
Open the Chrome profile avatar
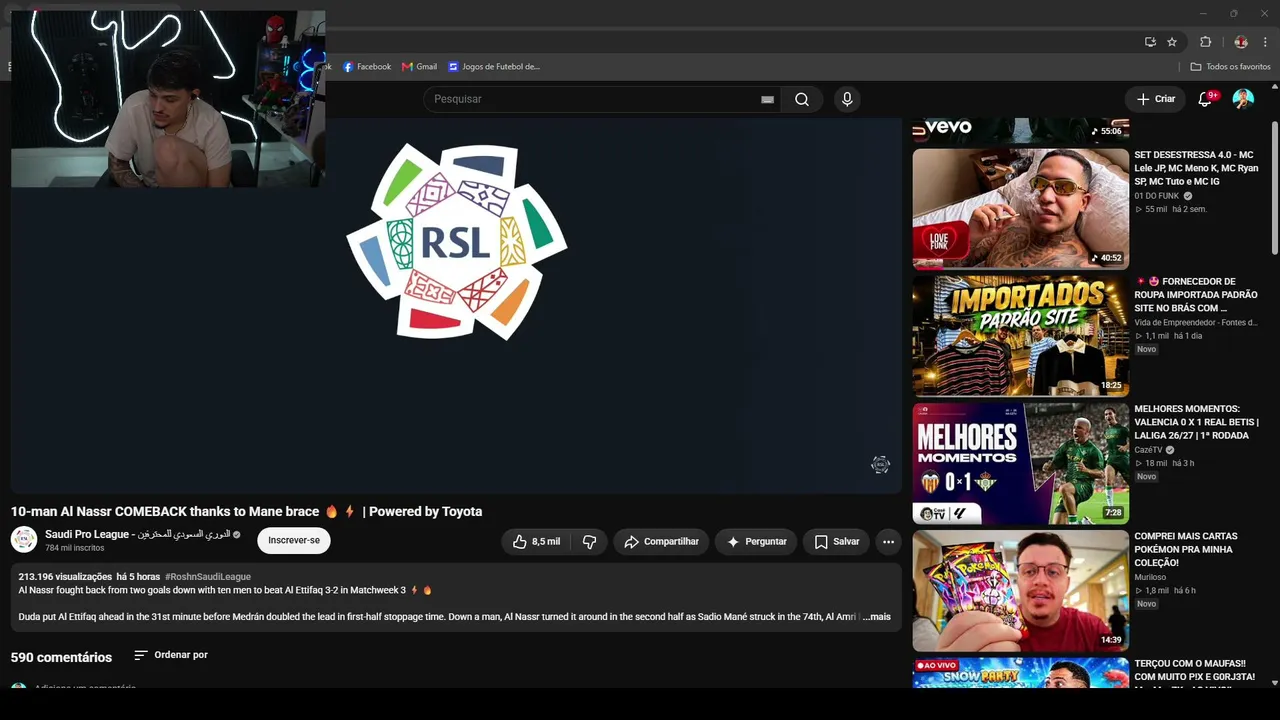1241,42
